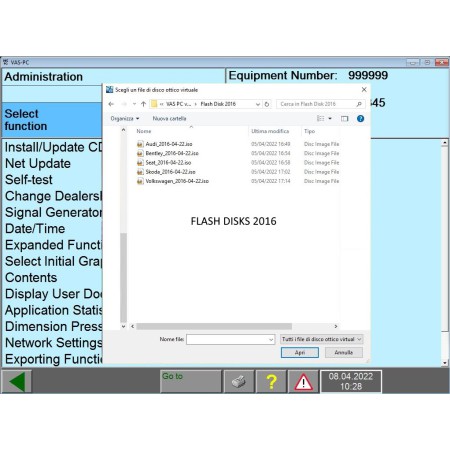Viewport: 450px width, 450px height.
Task: Select Signal Generator function
Action: click(53, 213)
